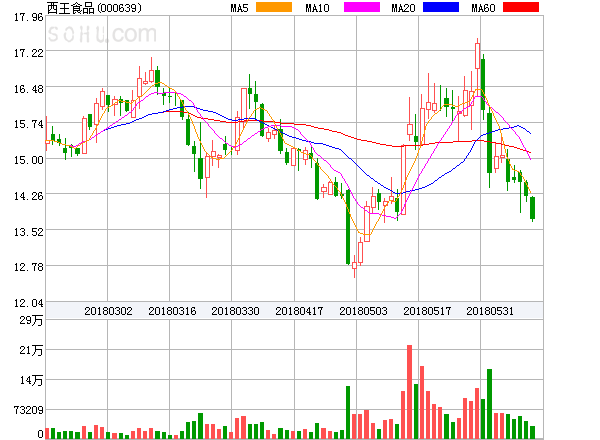
Task: Click the 20180302 date label
Action: click(x=108, y=311)
